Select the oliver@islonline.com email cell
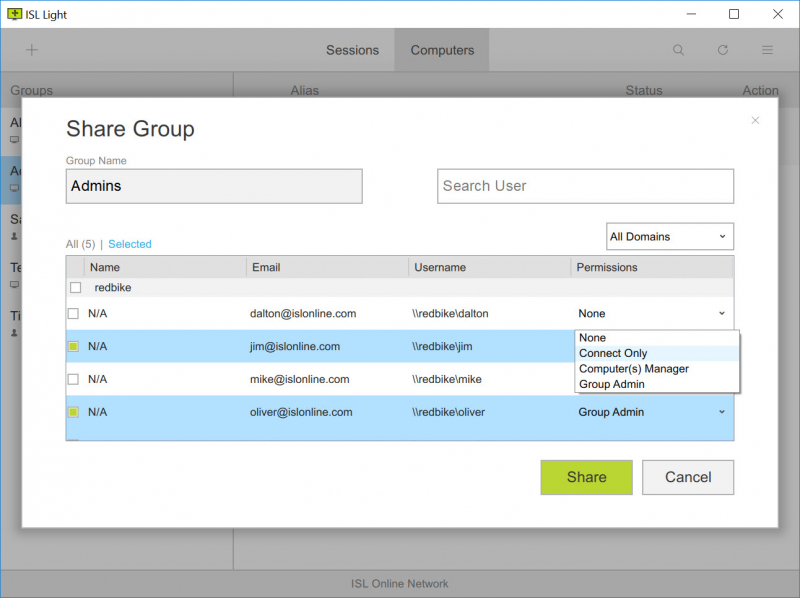The height and width of the screenshot is (598, 800). 301,412
